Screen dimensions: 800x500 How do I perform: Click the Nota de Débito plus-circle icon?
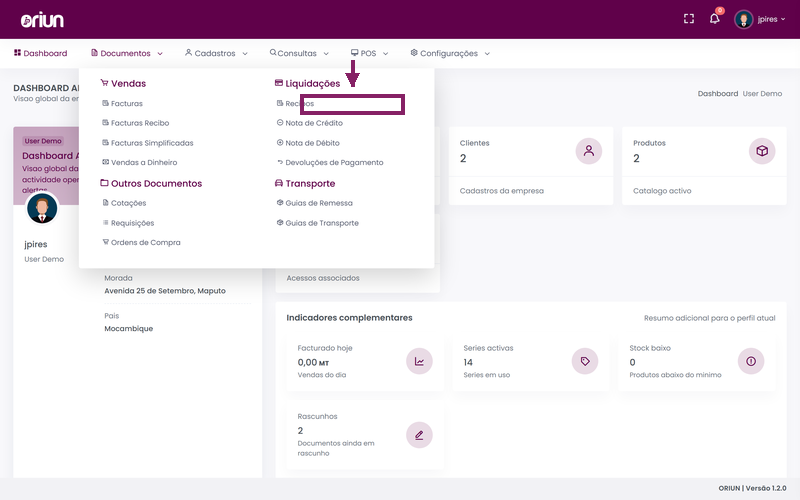(280, 142)
